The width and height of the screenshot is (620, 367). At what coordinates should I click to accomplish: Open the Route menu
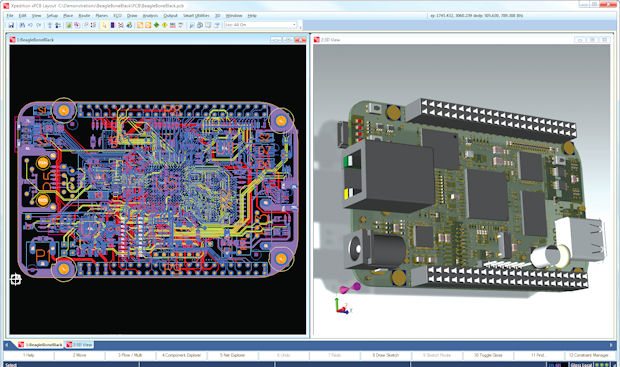pyautogui.click(x=84, y=15)
